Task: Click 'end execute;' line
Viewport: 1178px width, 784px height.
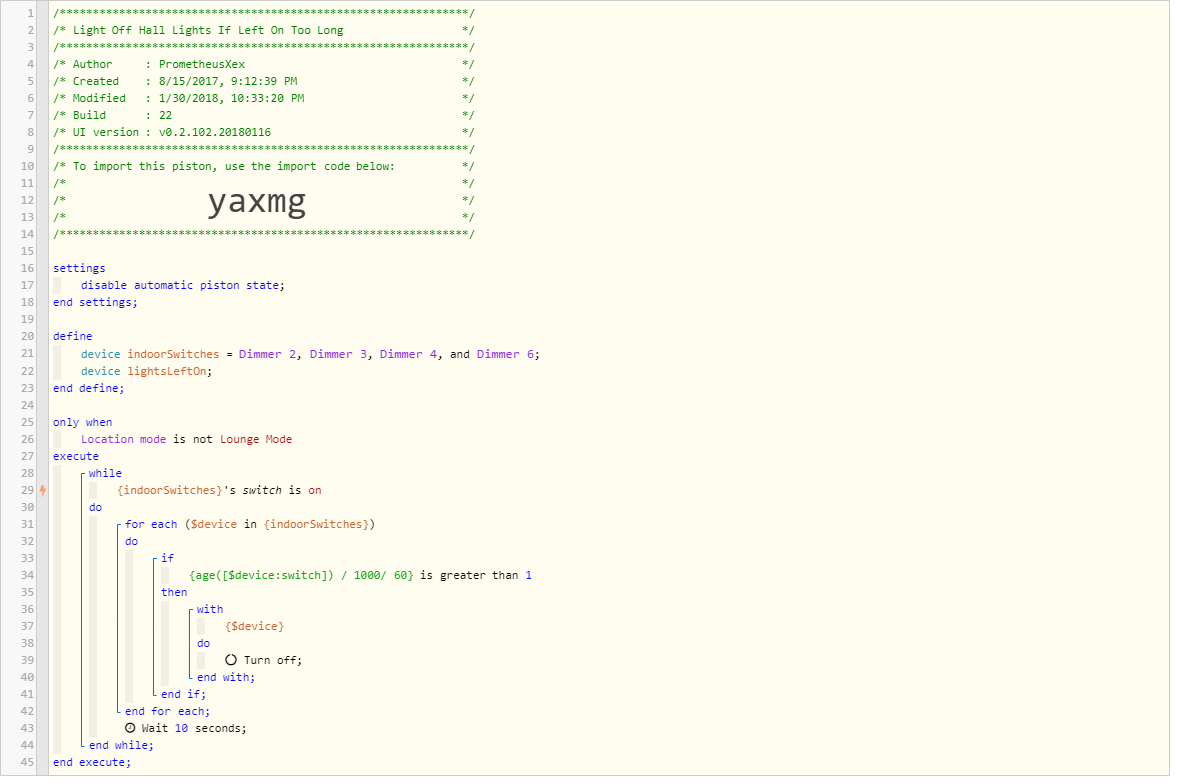Action: click(x=92, y=763)
